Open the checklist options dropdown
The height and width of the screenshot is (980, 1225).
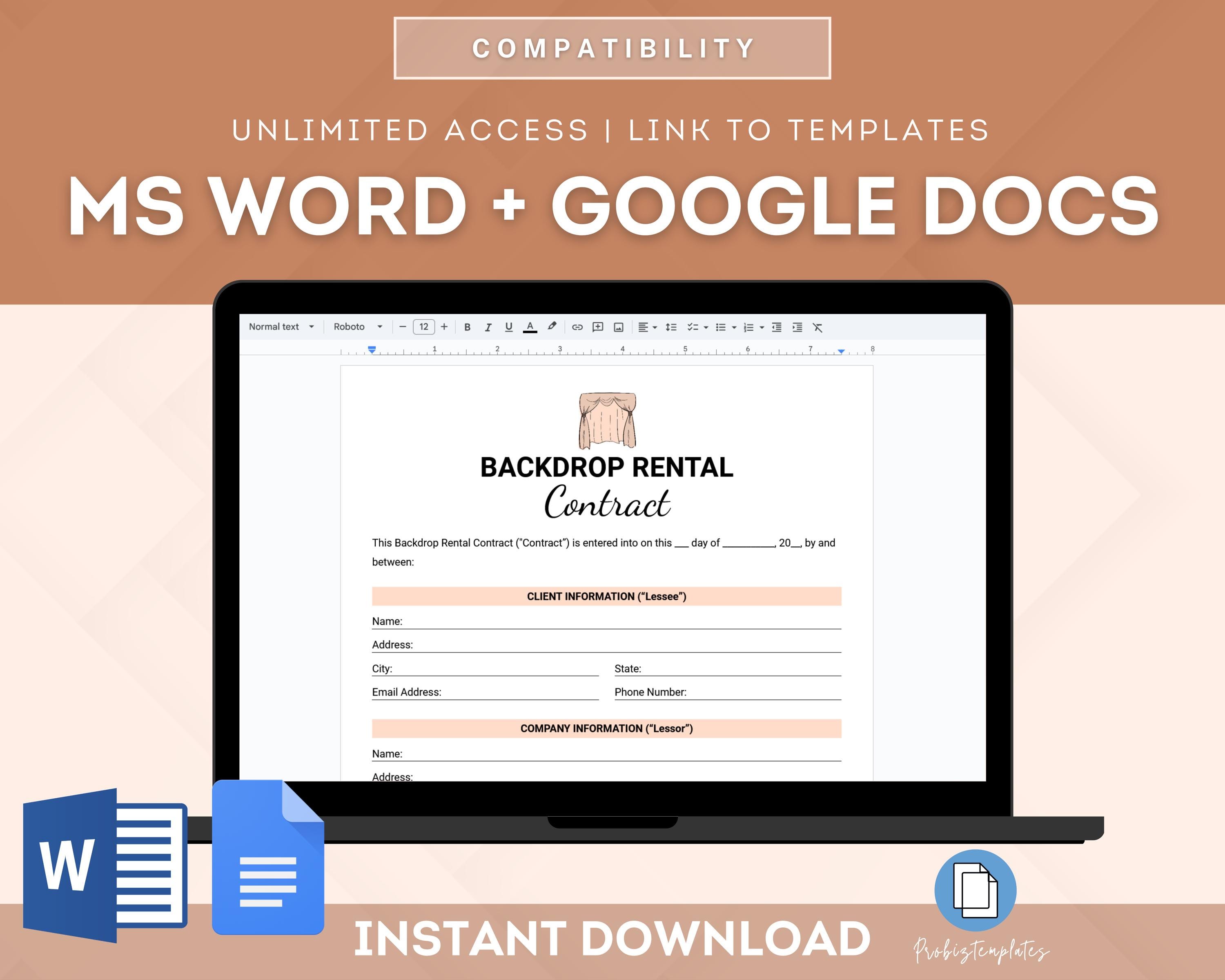[x=698, y=327]
